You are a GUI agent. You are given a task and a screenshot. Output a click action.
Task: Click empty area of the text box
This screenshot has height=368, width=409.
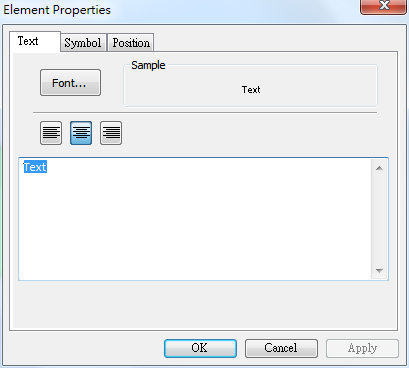click(195, 227)
